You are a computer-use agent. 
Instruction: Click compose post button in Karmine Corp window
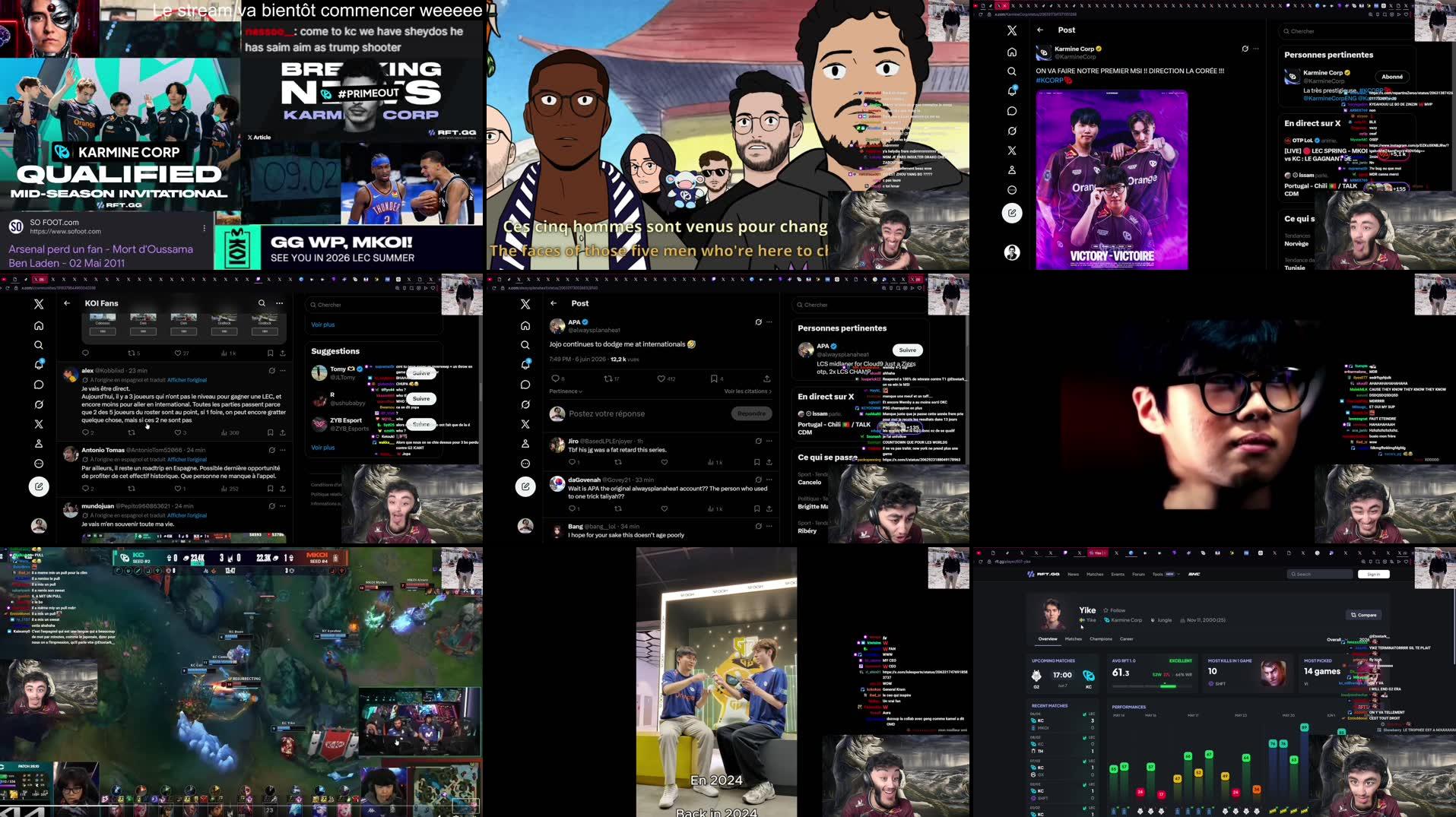point(1012,214)
